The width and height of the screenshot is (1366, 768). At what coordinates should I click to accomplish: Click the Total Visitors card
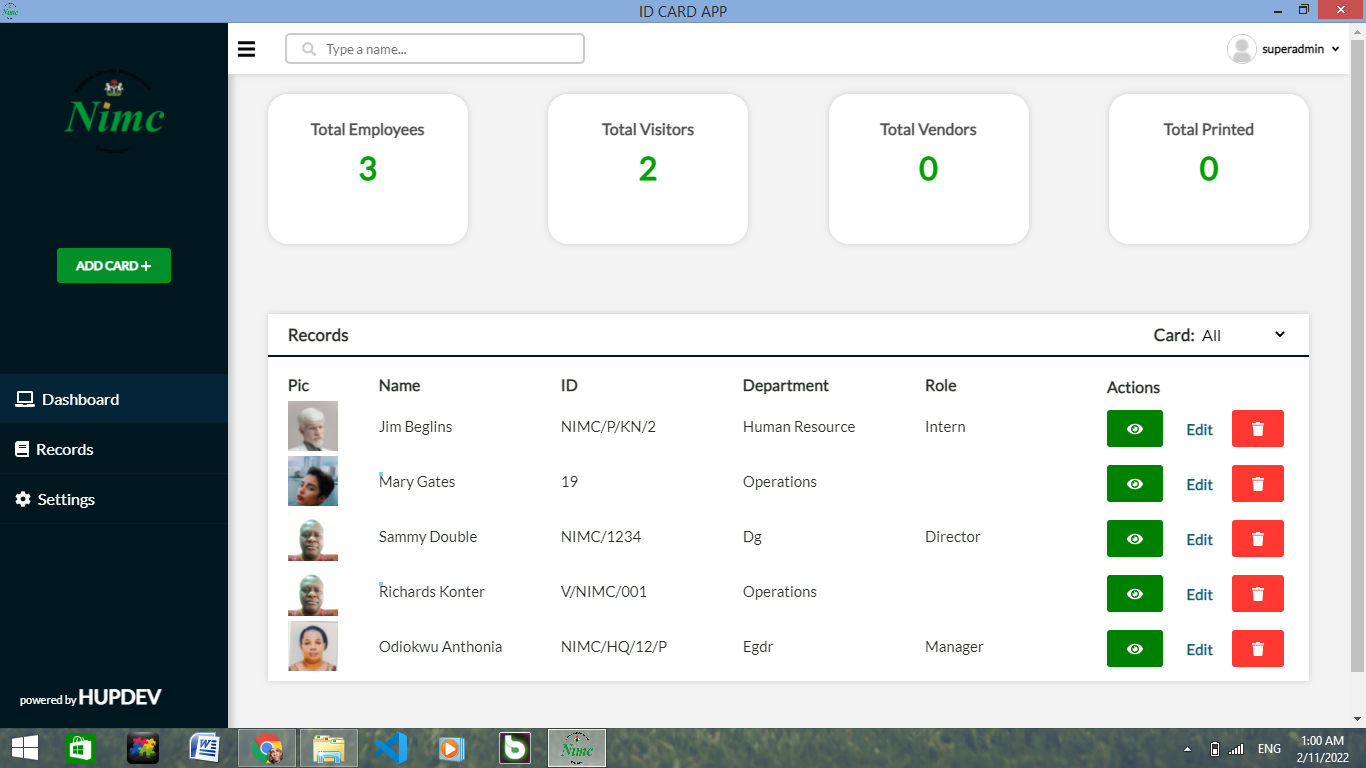click(648, 169)
